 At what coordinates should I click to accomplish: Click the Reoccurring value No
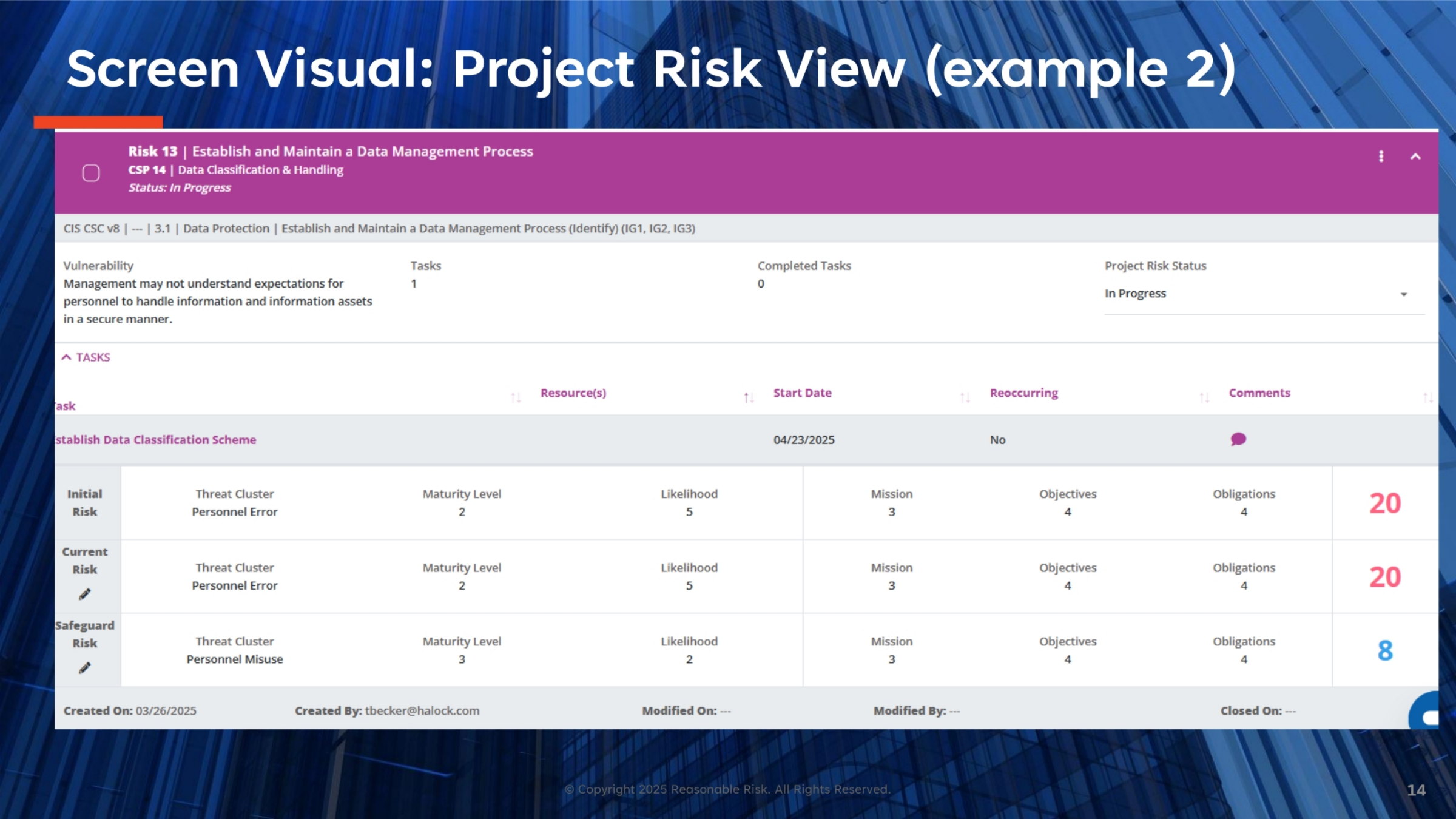point(997,440)
